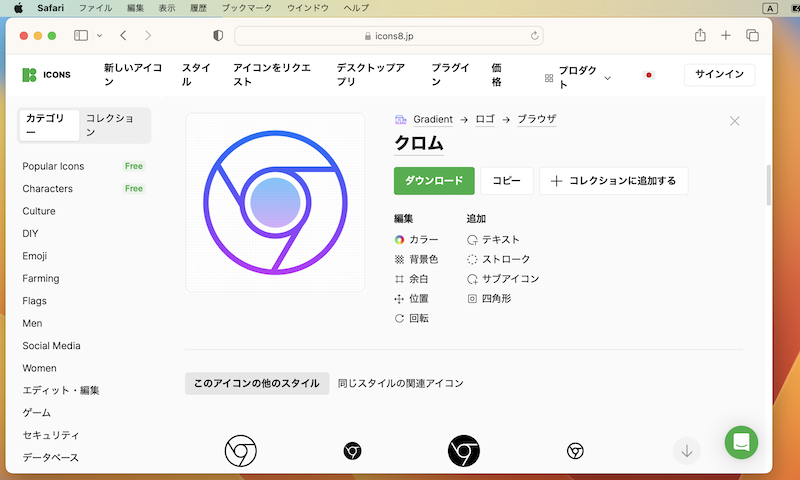The image size is (800, 480).
Task: Click the color edit icon labeled カラー
Action: point(400,239)
